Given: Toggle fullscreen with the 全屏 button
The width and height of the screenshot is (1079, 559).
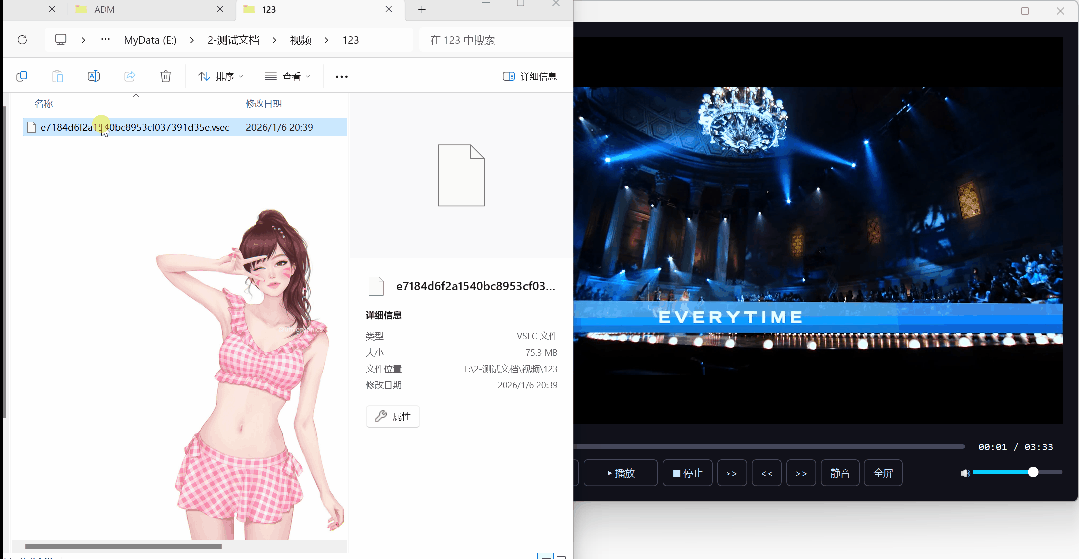Looking at the screenshot, I should point(883,473).
